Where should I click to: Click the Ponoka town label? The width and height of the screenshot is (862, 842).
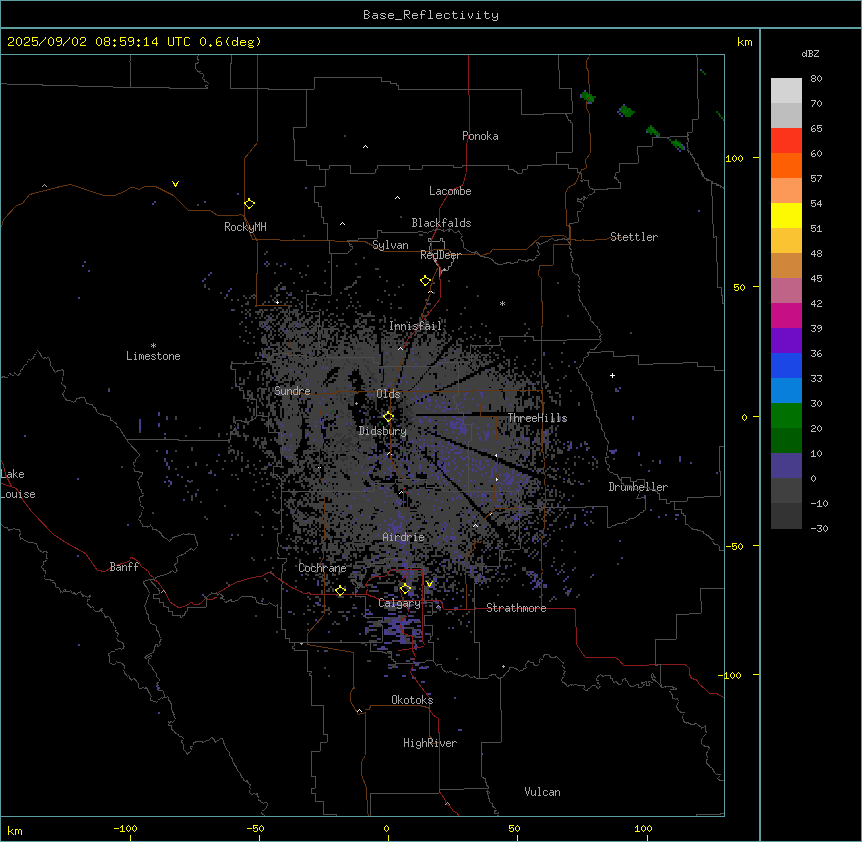click(x=480, y=136)
